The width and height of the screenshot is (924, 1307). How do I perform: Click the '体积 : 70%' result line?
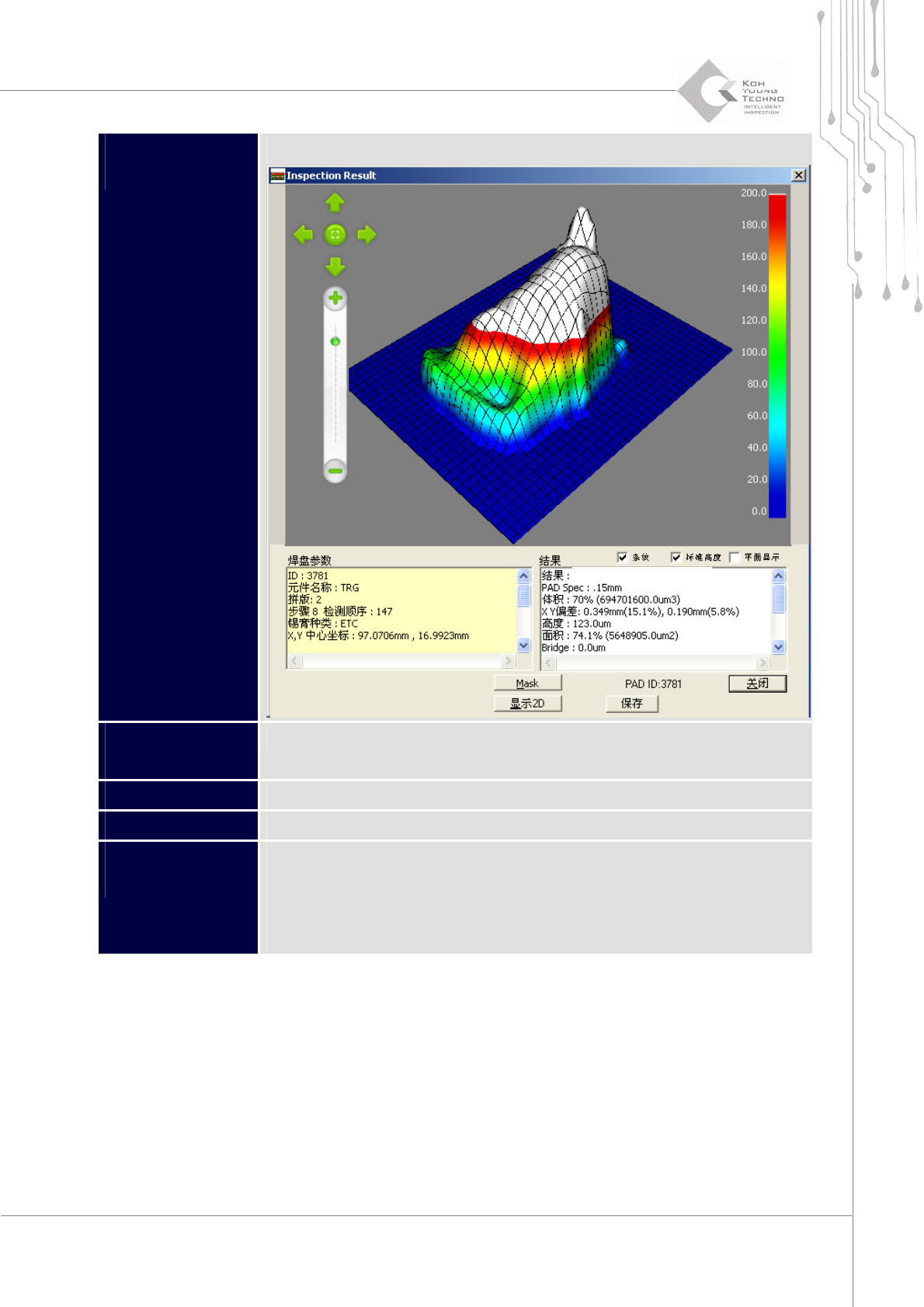611,600
